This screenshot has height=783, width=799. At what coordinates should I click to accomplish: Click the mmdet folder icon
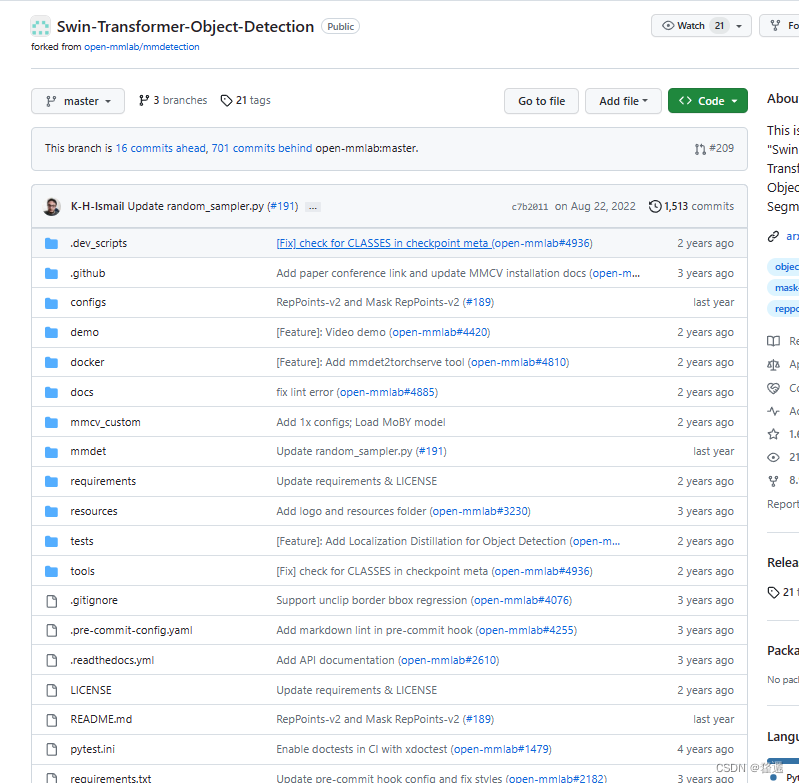51,452
